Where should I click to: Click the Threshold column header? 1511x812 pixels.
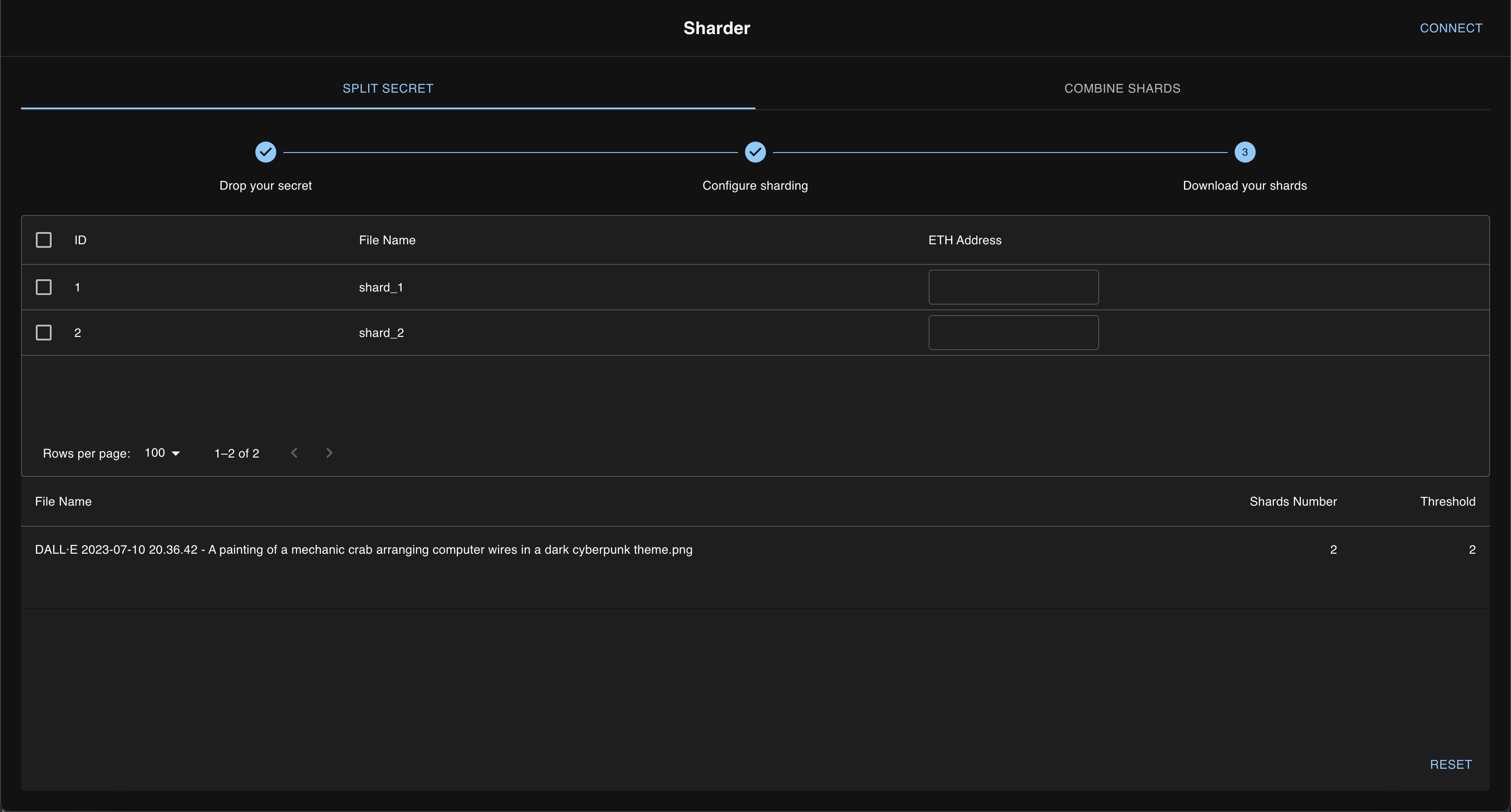click(1448, 502)
